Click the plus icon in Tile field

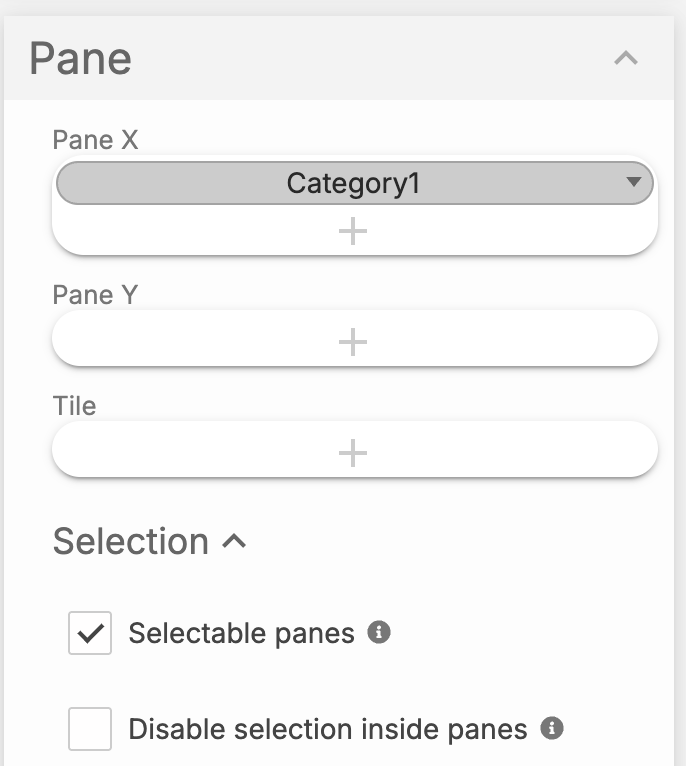pos(353,454)
